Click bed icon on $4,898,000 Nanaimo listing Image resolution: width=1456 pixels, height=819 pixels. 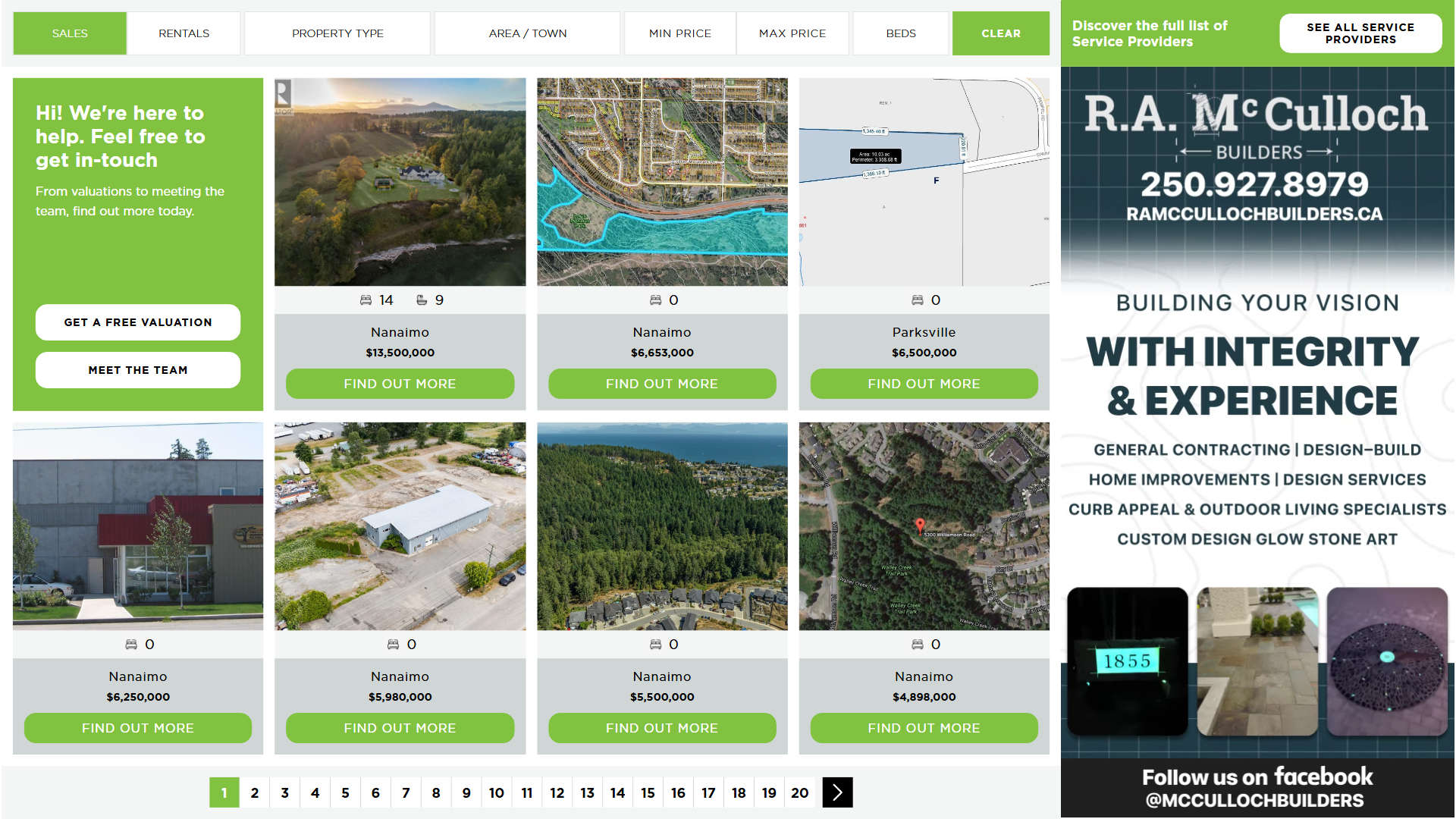[917, 645]
